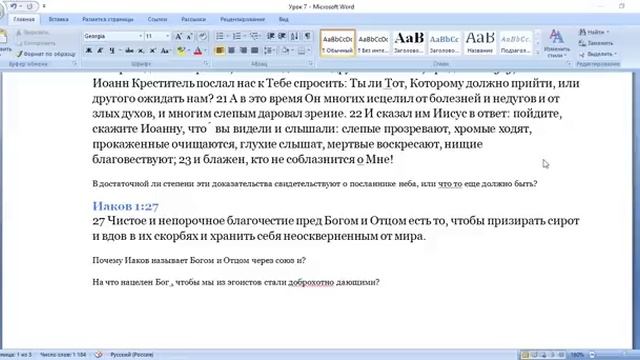Undo the last action

coord(13,6)
